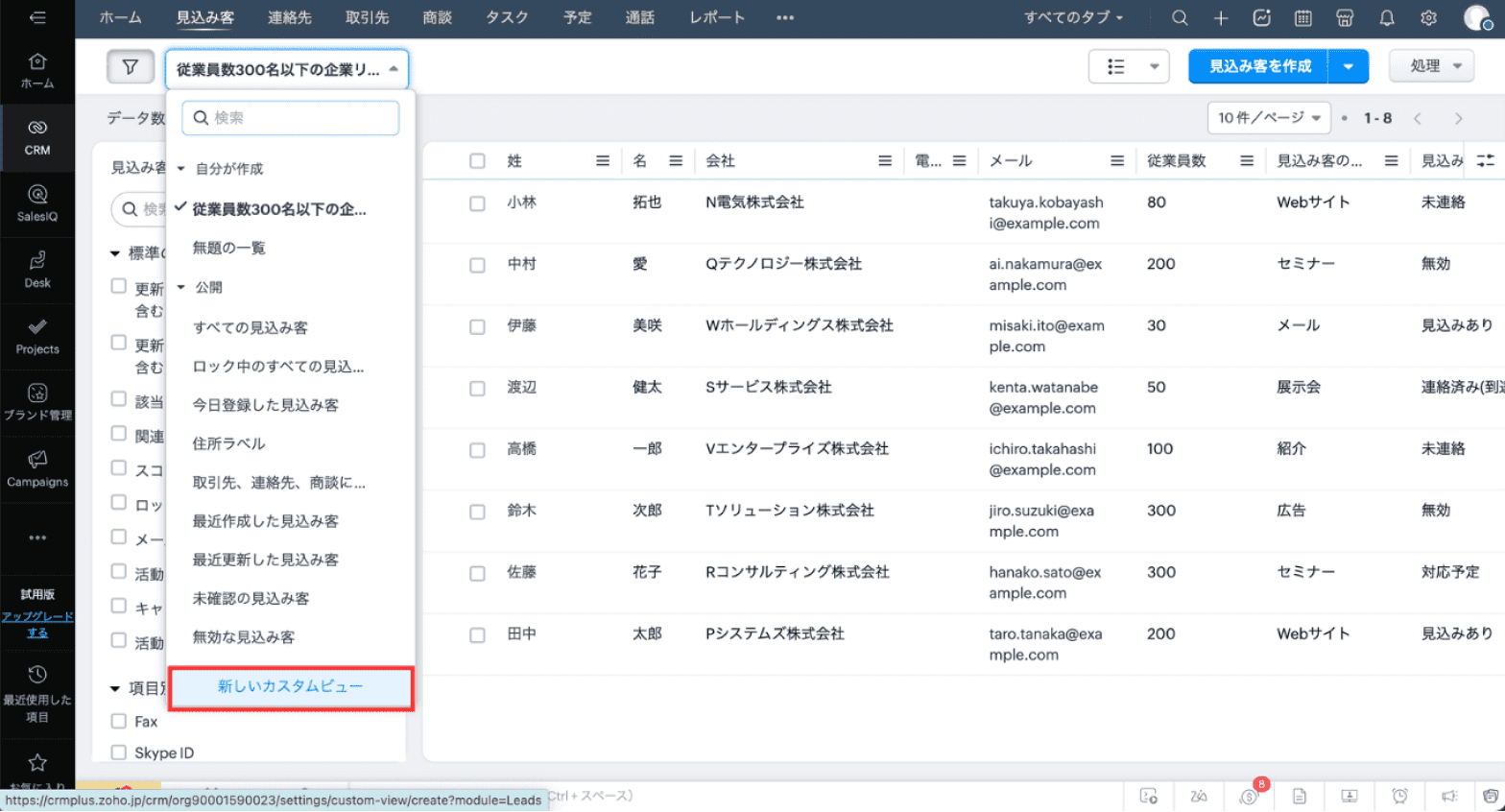
Task: Open Campaigns in the left sidebar
Action: pyautogui.click(x=37, y=468)
